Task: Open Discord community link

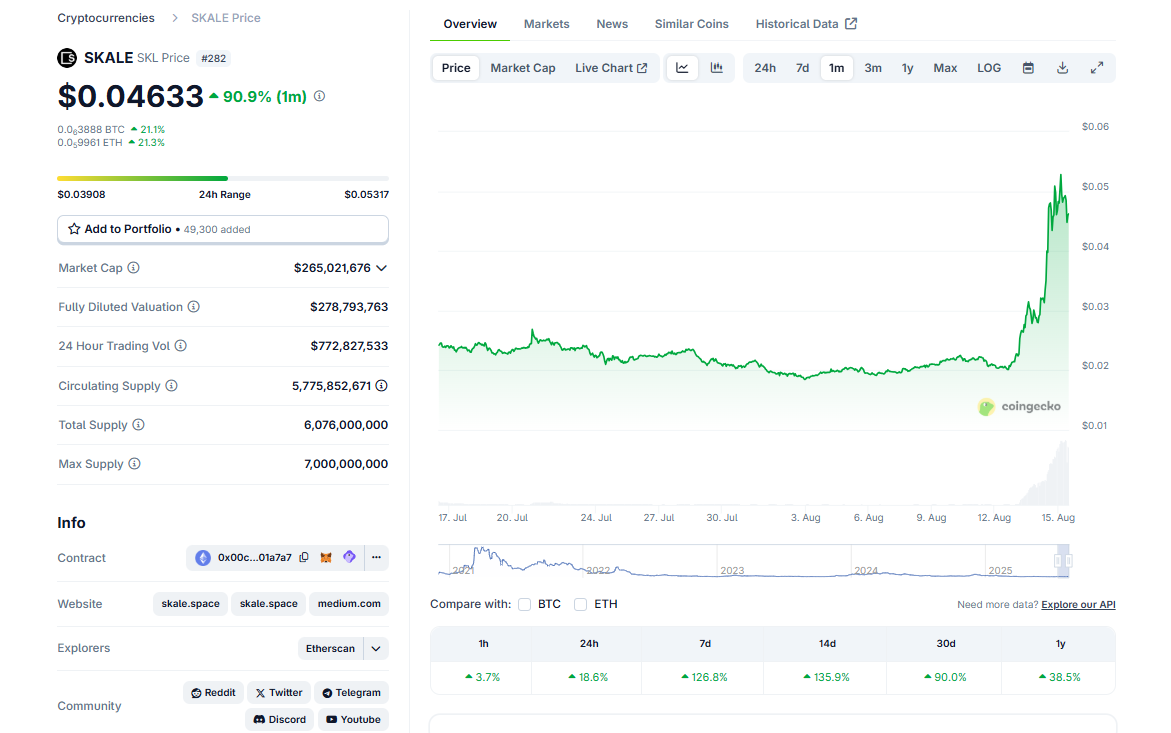Action: (x=279, y=720)
